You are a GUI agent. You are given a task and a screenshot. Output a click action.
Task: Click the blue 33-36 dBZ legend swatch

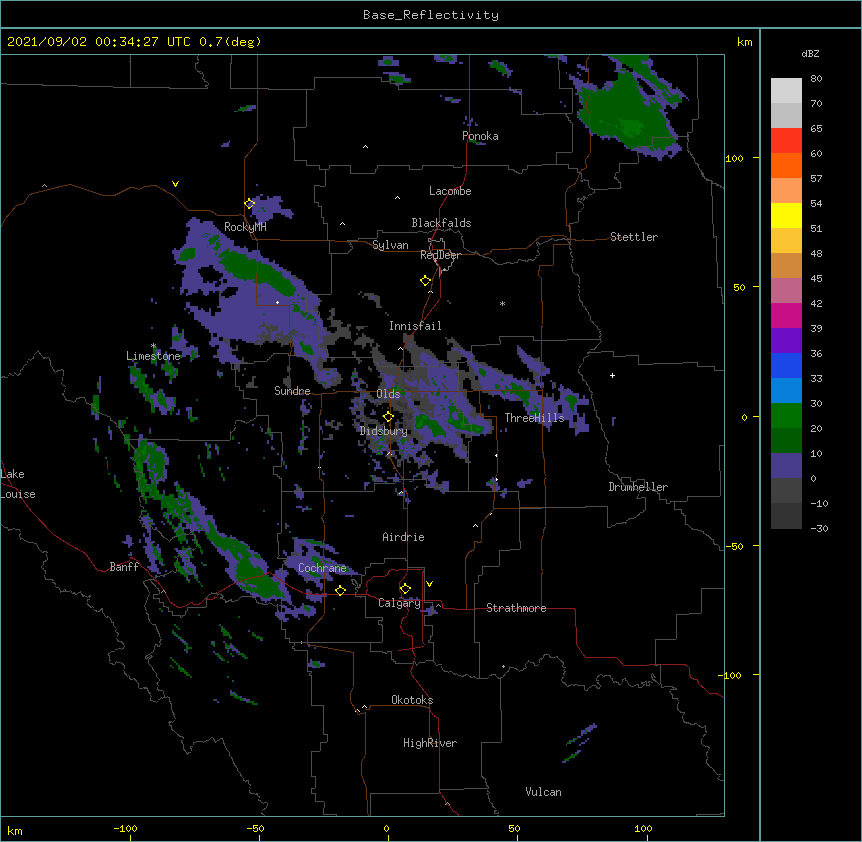click(x=786, y=365)
